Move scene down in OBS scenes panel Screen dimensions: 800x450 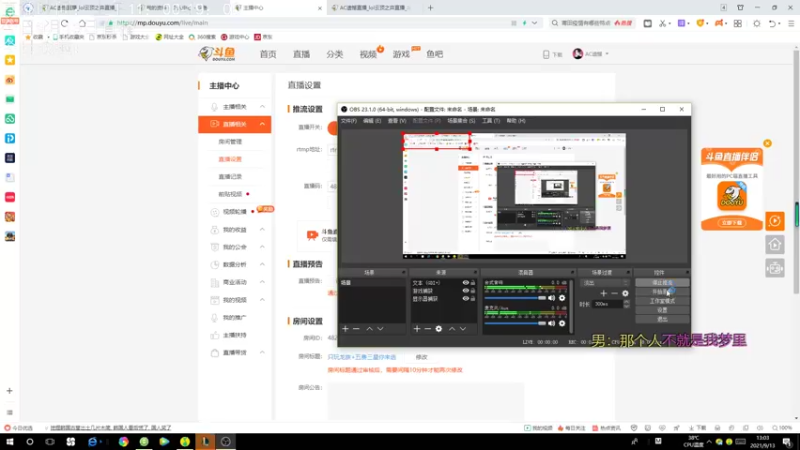380,329
